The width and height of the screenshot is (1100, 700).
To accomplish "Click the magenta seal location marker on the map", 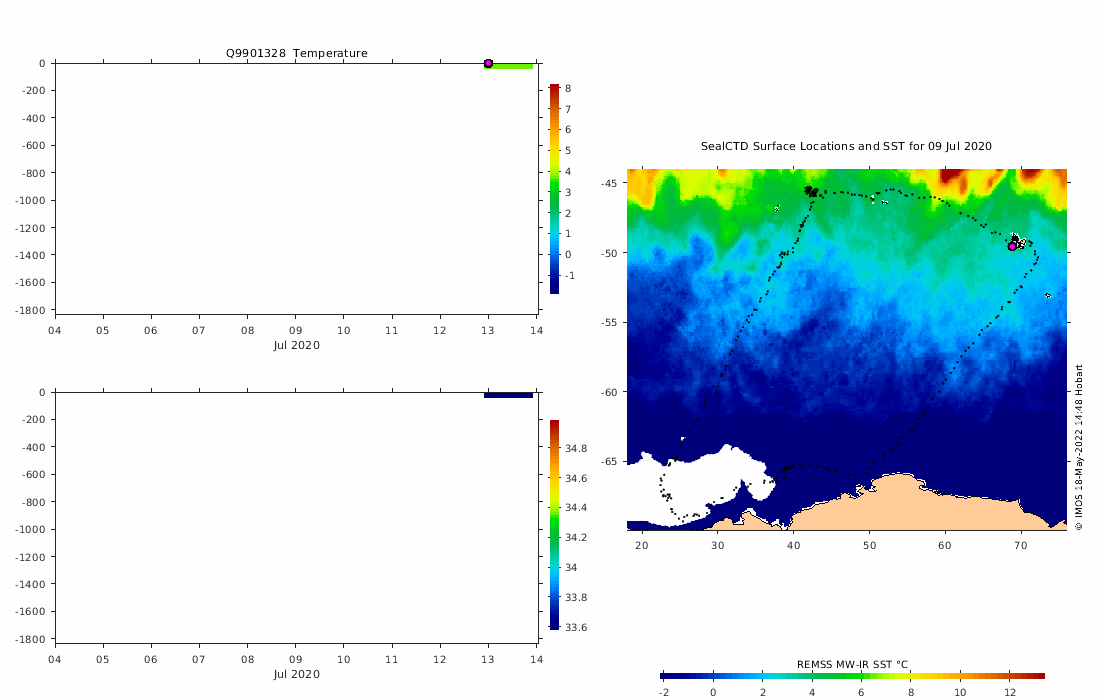I will click(1012, 246).
